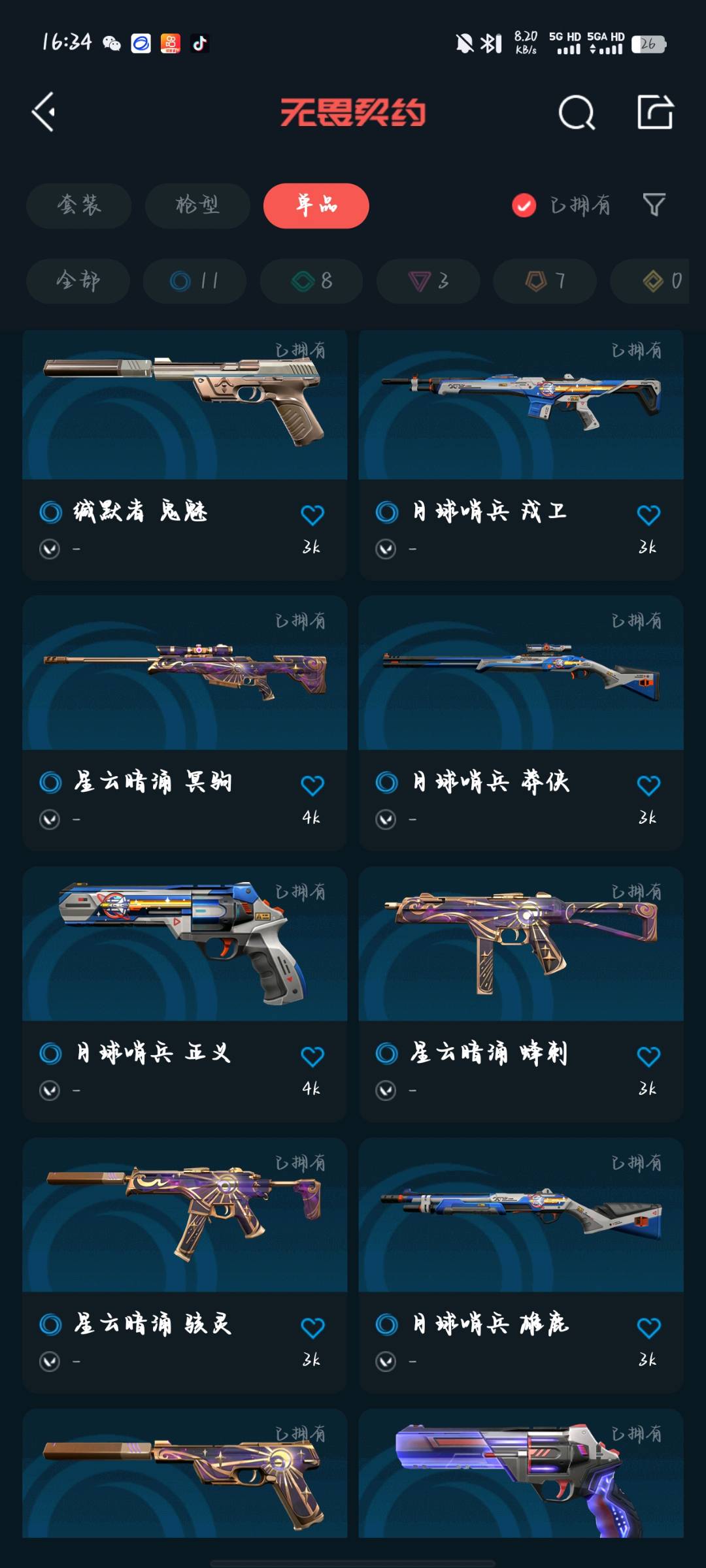The width and height of the screenshot is (706, 1568).
Task: Open the filter funnel icon
Action: [654, 205]
